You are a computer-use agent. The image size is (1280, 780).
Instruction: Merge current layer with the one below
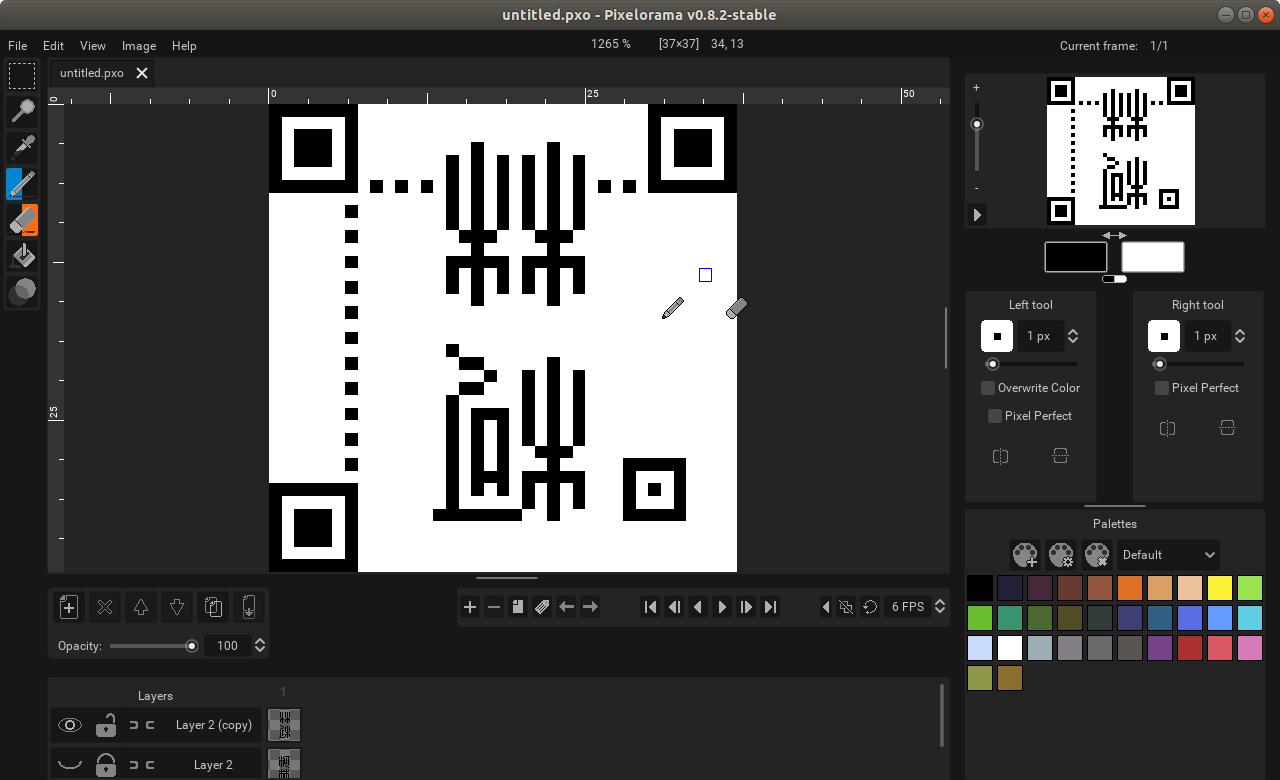coord(249,607)
